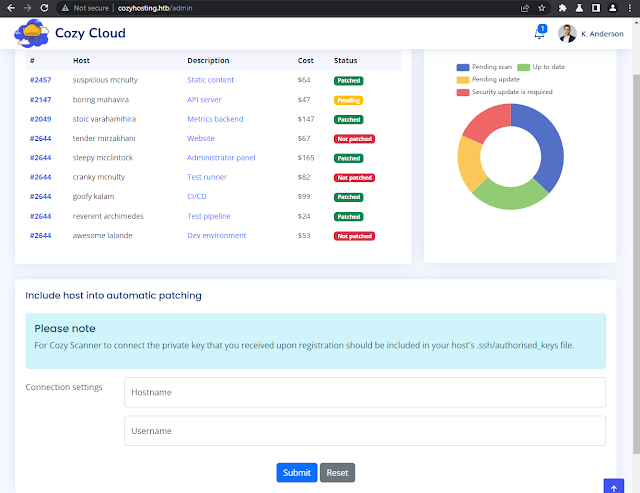Screen dimensions: 640x493
Task: Reload the page with the refresh icon
Action: (44, 8)
